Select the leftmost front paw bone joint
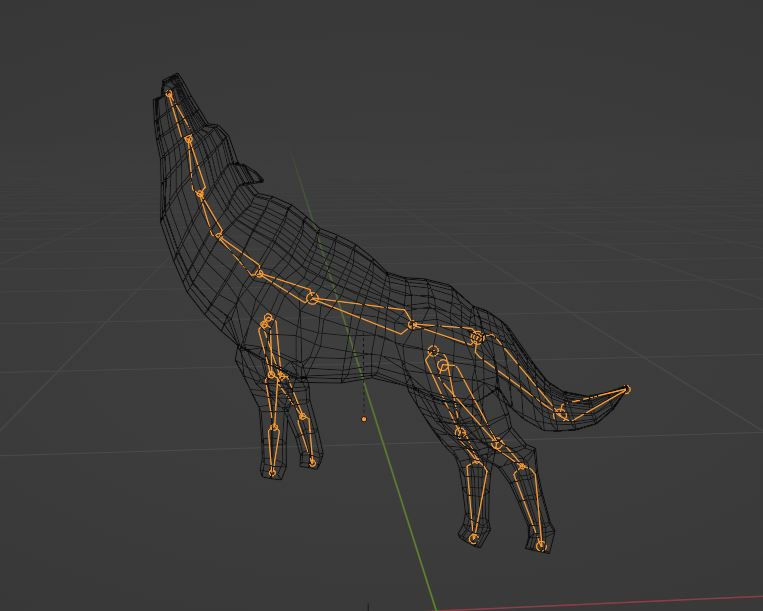The width and height of the screenshot is (763, 611). (272, 472)
